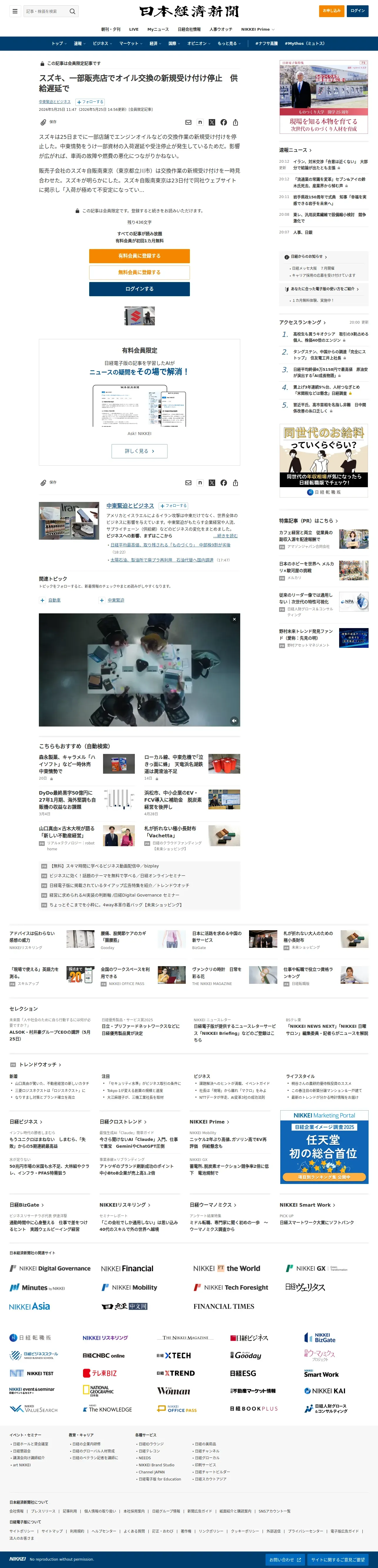Open the 速報ニュース section link

click(295, 150)
